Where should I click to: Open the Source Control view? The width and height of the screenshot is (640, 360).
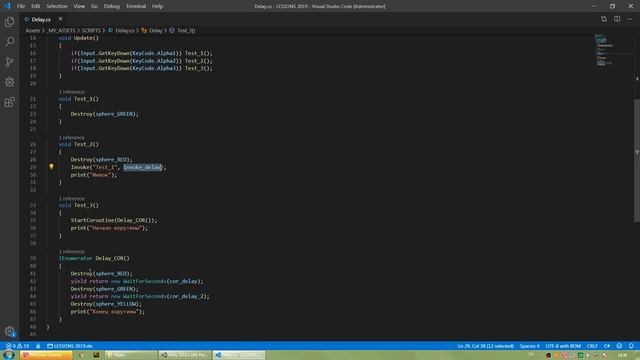click(x=9, y=62)
